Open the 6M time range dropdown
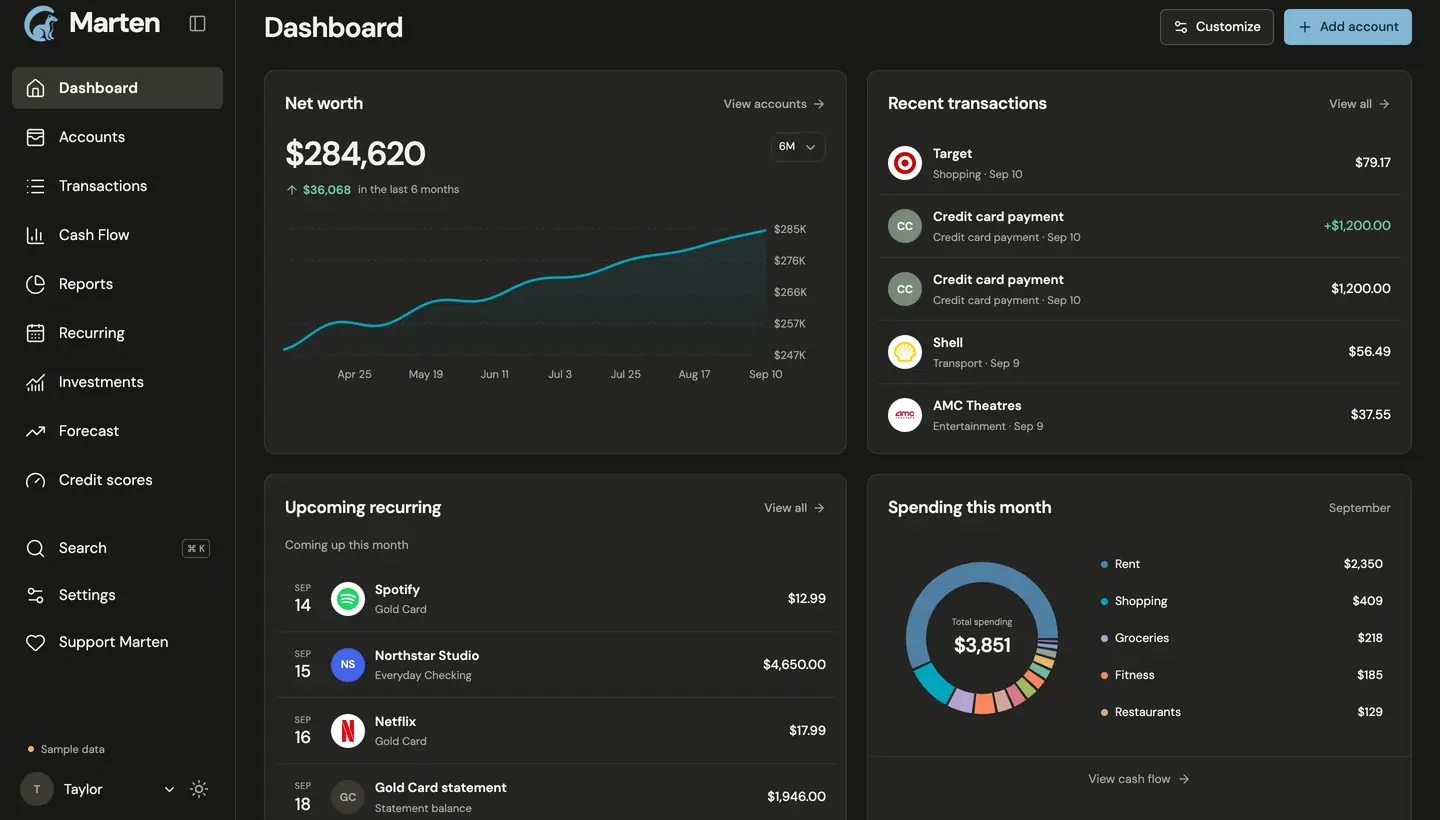Image resolution: width=1440 pixels, height=820 pixels. [x=798, y=147]
